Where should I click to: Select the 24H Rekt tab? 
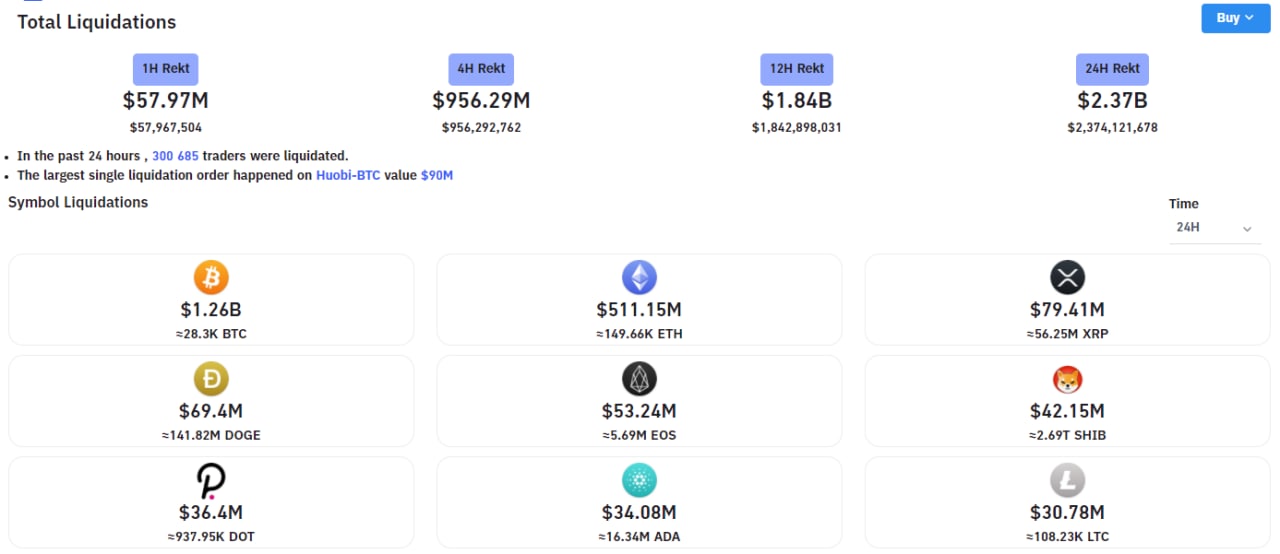click(1112, 69)
